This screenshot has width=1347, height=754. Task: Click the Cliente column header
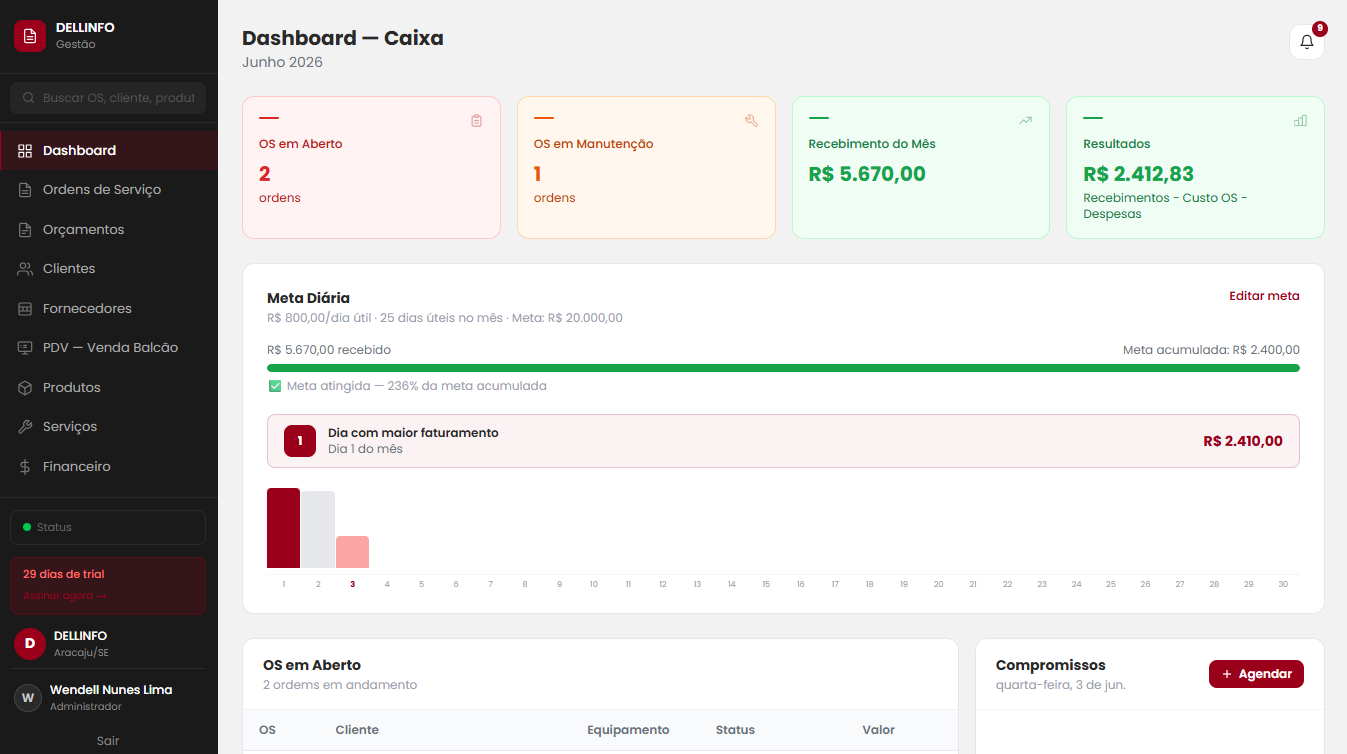357,730
